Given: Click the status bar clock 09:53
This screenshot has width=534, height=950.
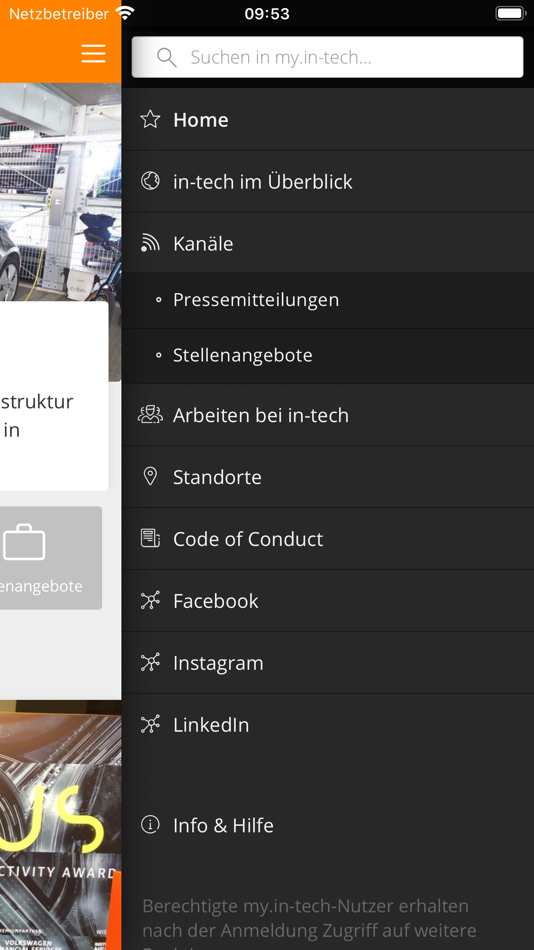Looking at the screenshot, I should pos(267,13).
